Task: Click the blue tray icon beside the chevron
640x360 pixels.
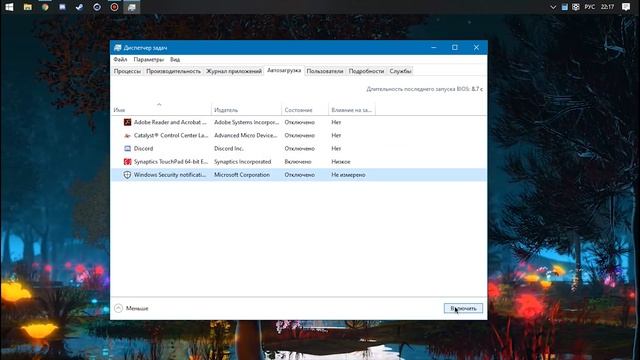Action: point(564,7)
